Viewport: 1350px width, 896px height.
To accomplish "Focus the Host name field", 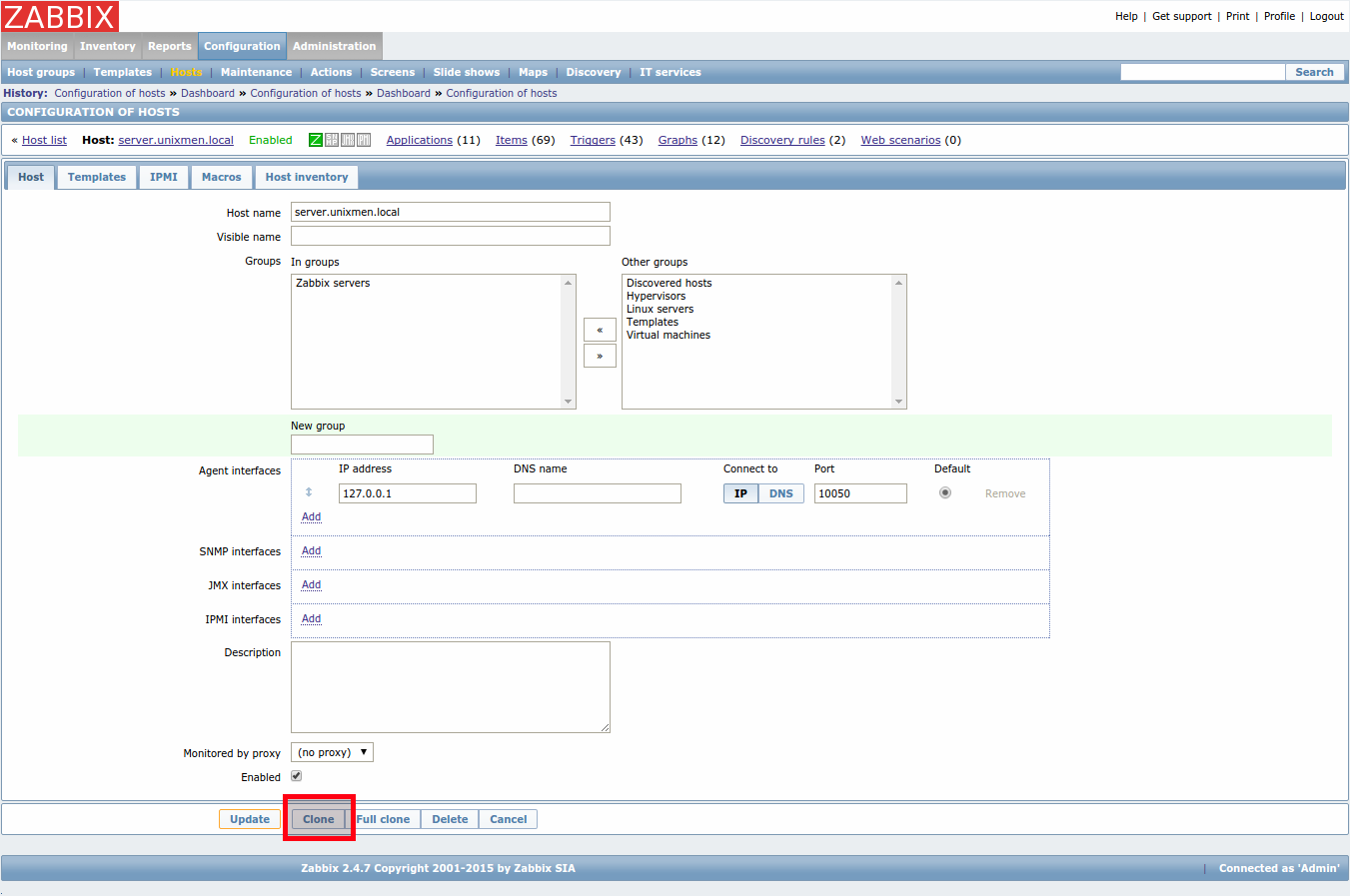I will point(451,212).
